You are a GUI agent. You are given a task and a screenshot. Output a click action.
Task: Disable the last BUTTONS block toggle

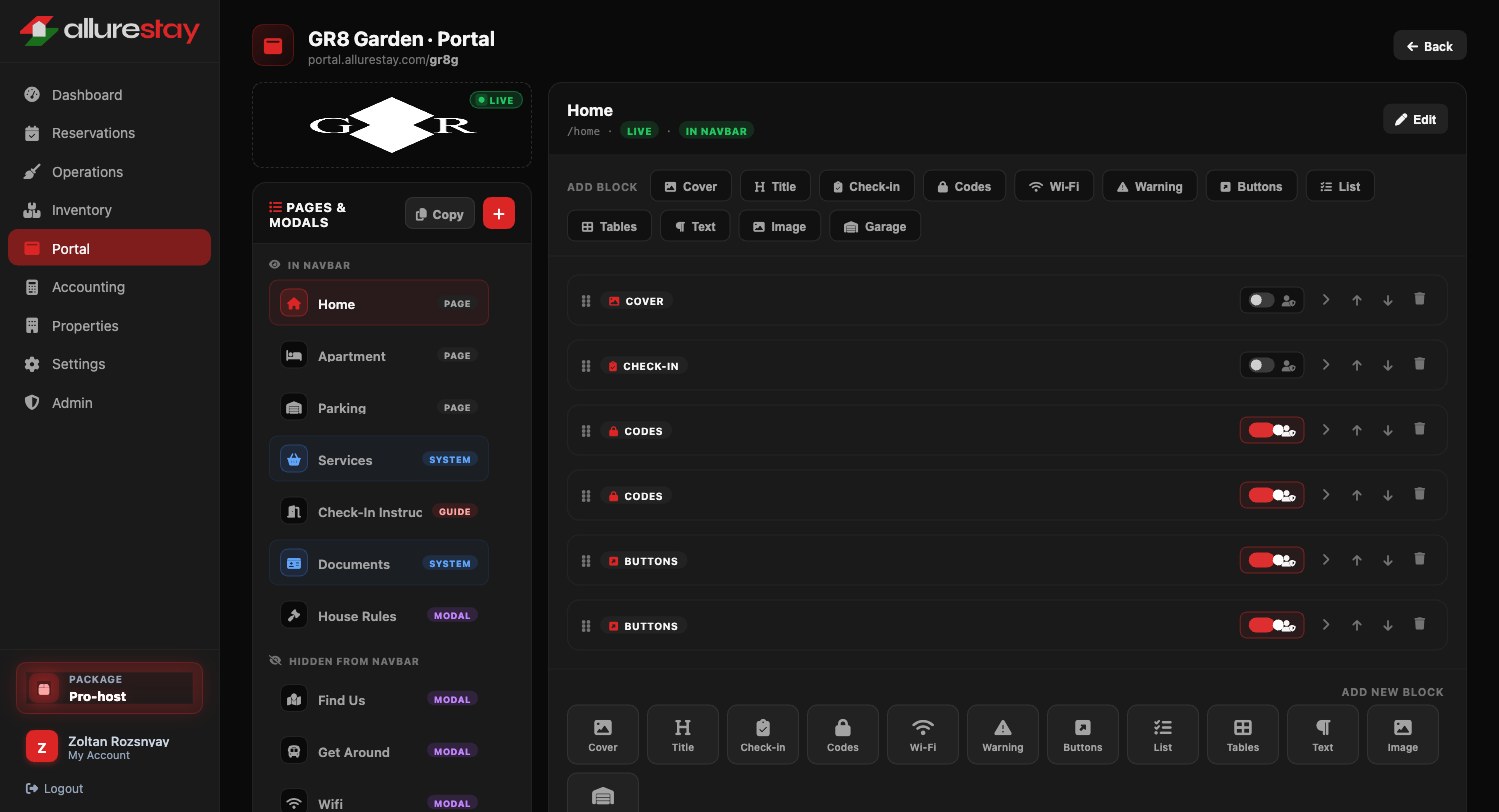pos(1261,625)
